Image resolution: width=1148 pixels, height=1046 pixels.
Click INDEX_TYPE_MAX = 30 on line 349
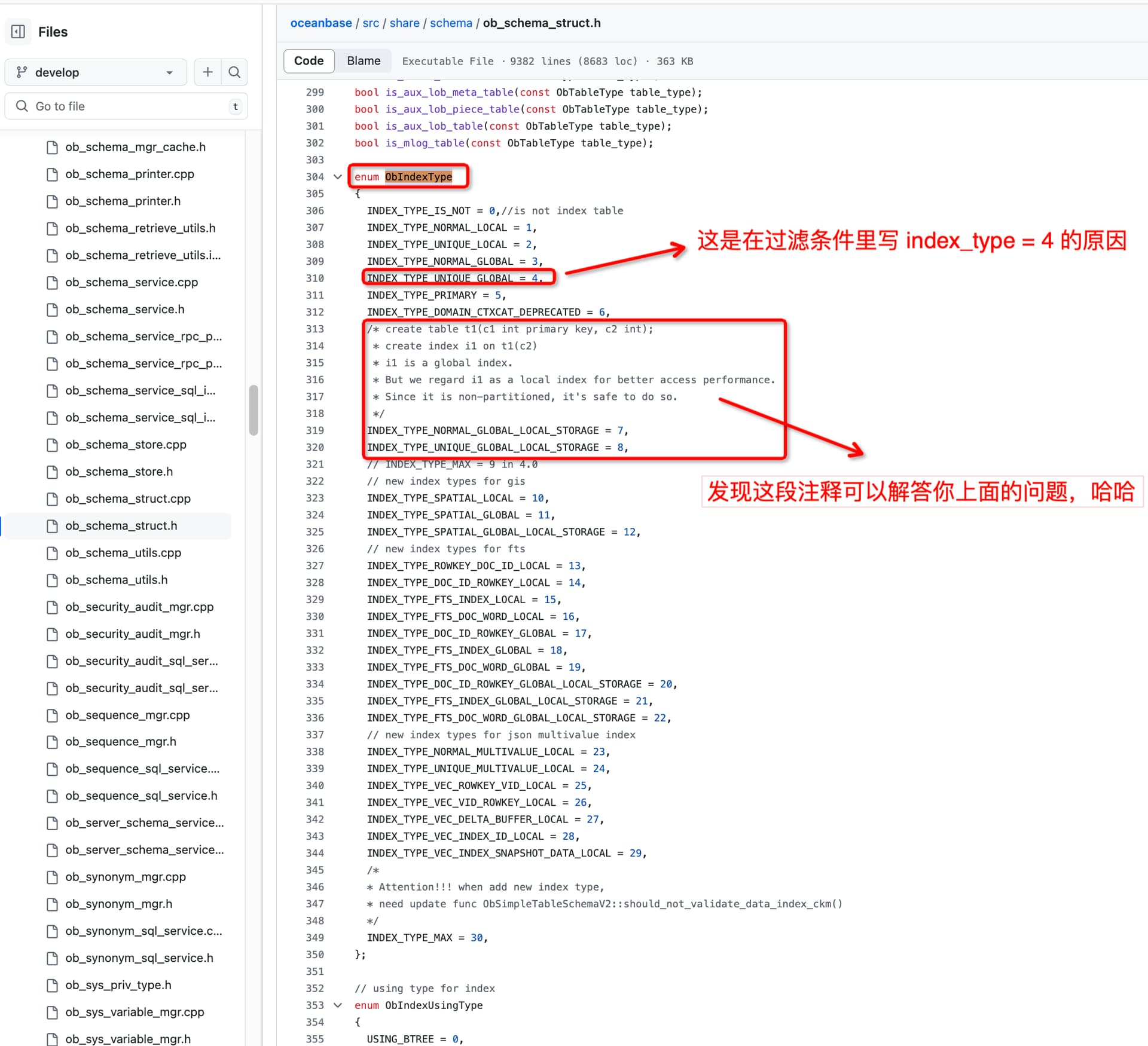pos(427,938)
